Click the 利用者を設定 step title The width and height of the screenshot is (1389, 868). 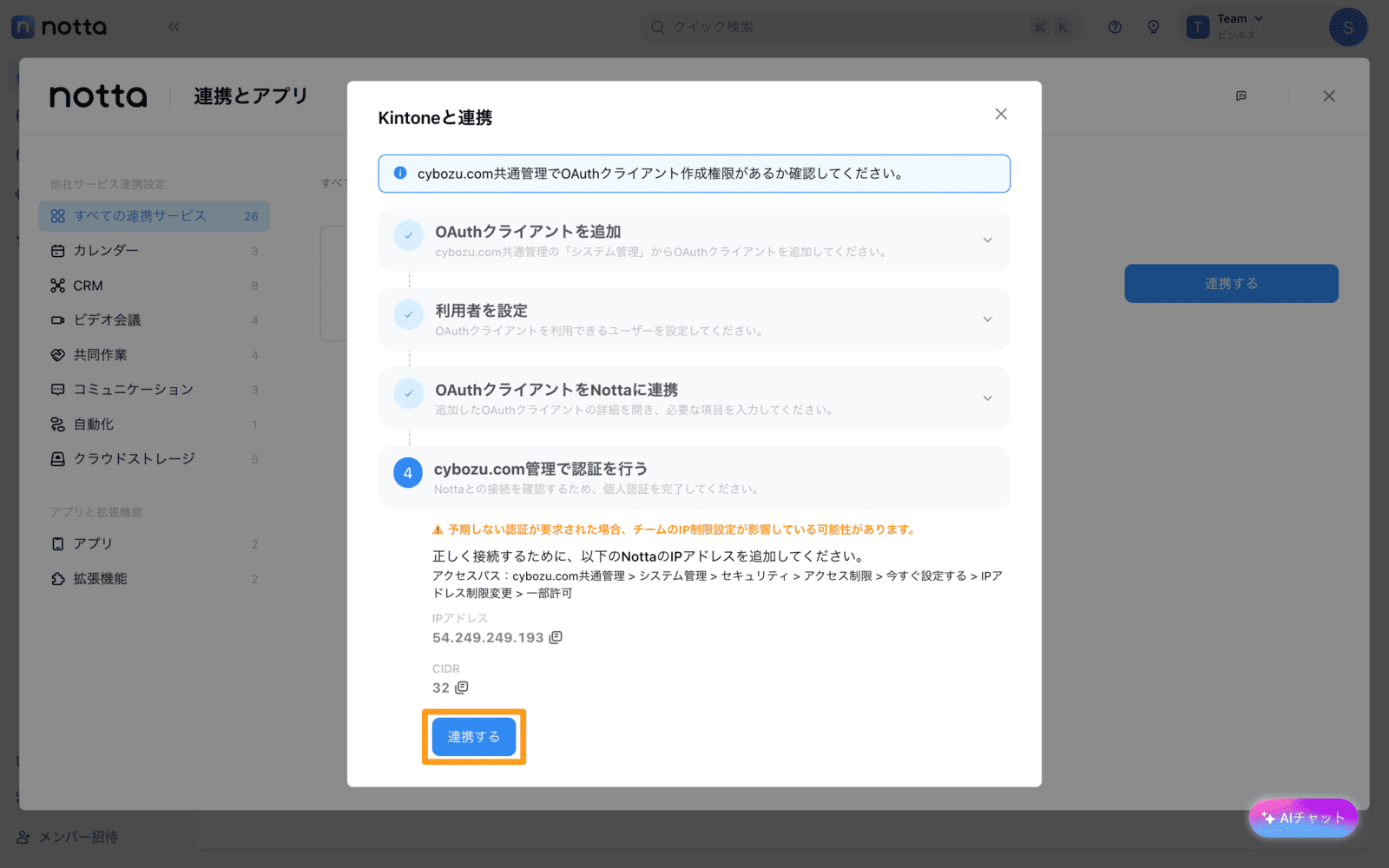[481, 311]
